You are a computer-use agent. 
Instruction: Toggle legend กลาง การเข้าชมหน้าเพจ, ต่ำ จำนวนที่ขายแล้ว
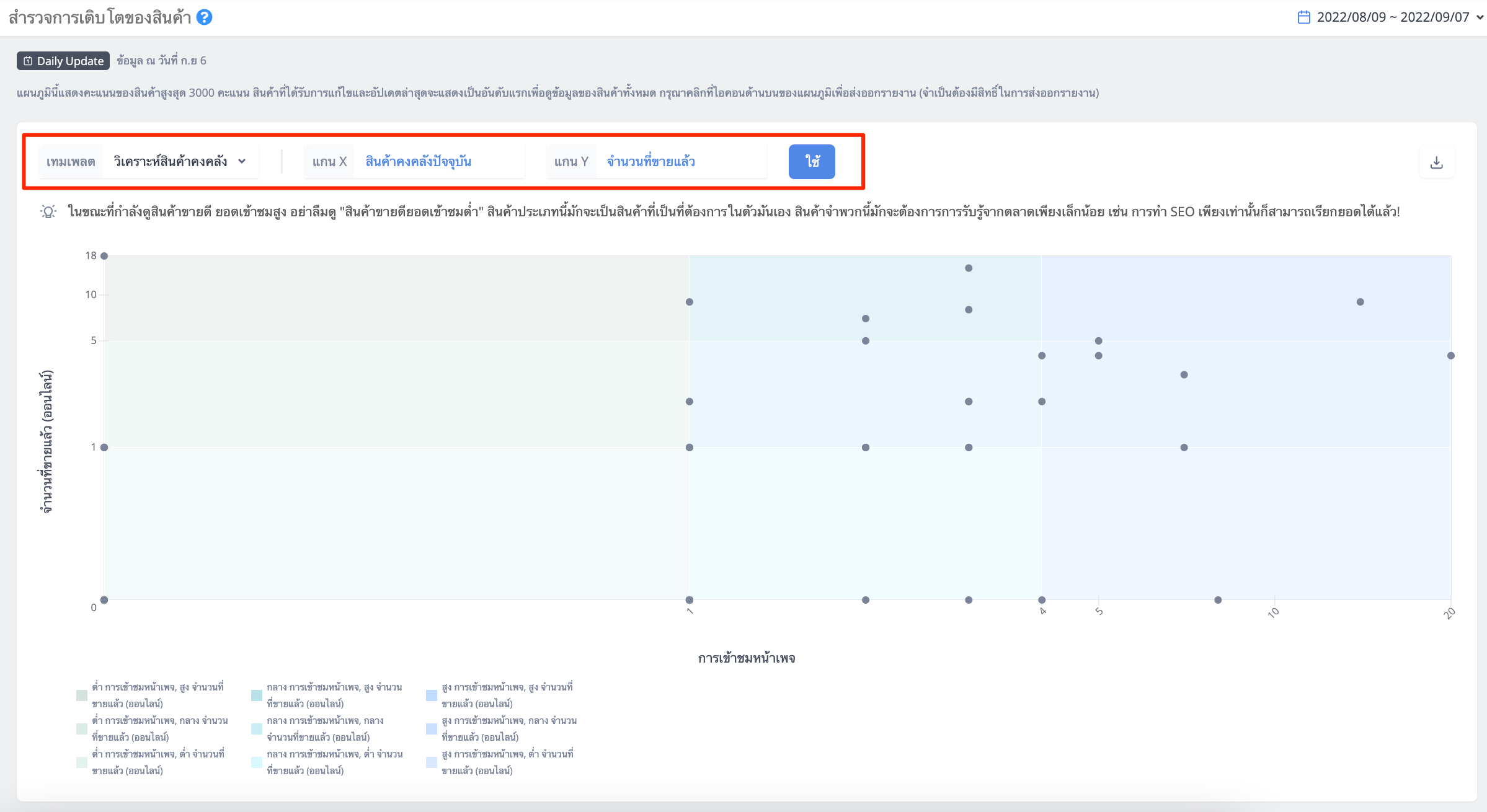[327, 762]
